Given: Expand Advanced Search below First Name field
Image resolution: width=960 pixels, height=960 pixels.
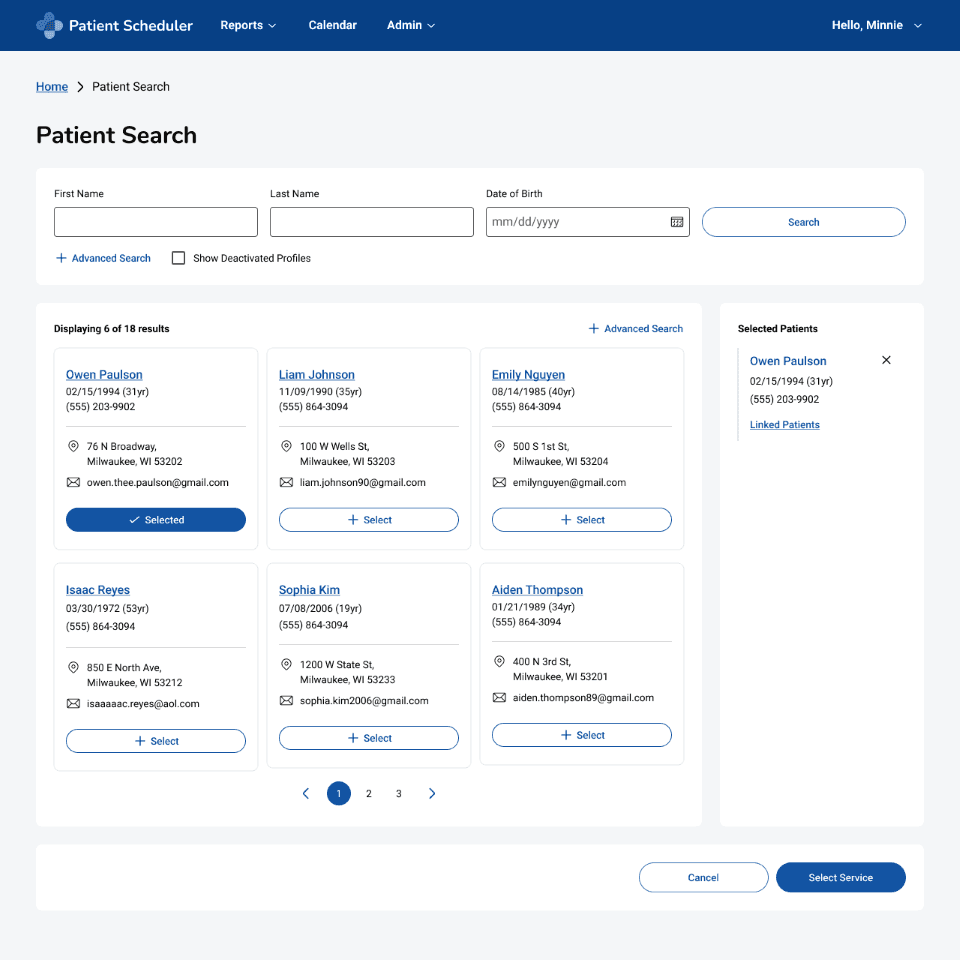Looking at the screenshot, I should (103, 258).
